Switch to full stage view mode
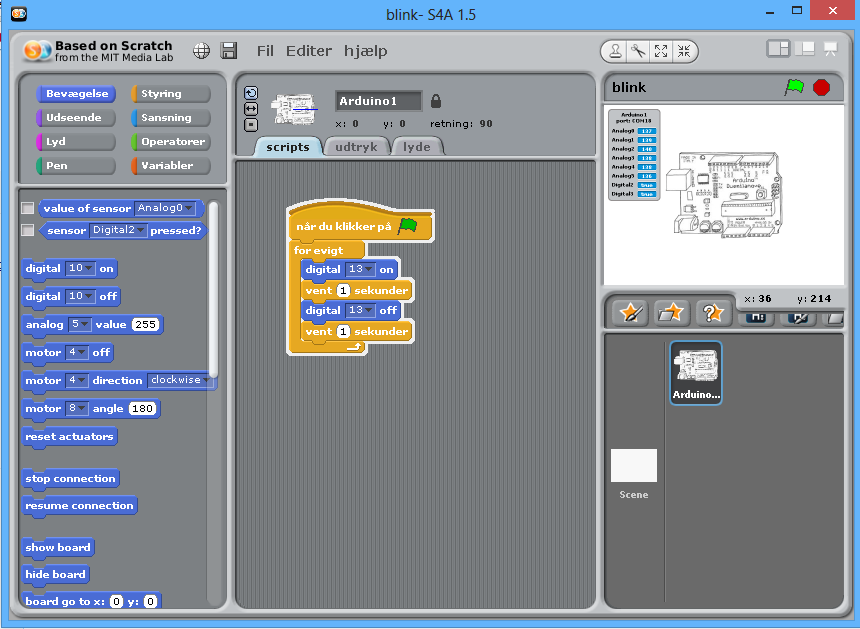 (x=805, y=49)
